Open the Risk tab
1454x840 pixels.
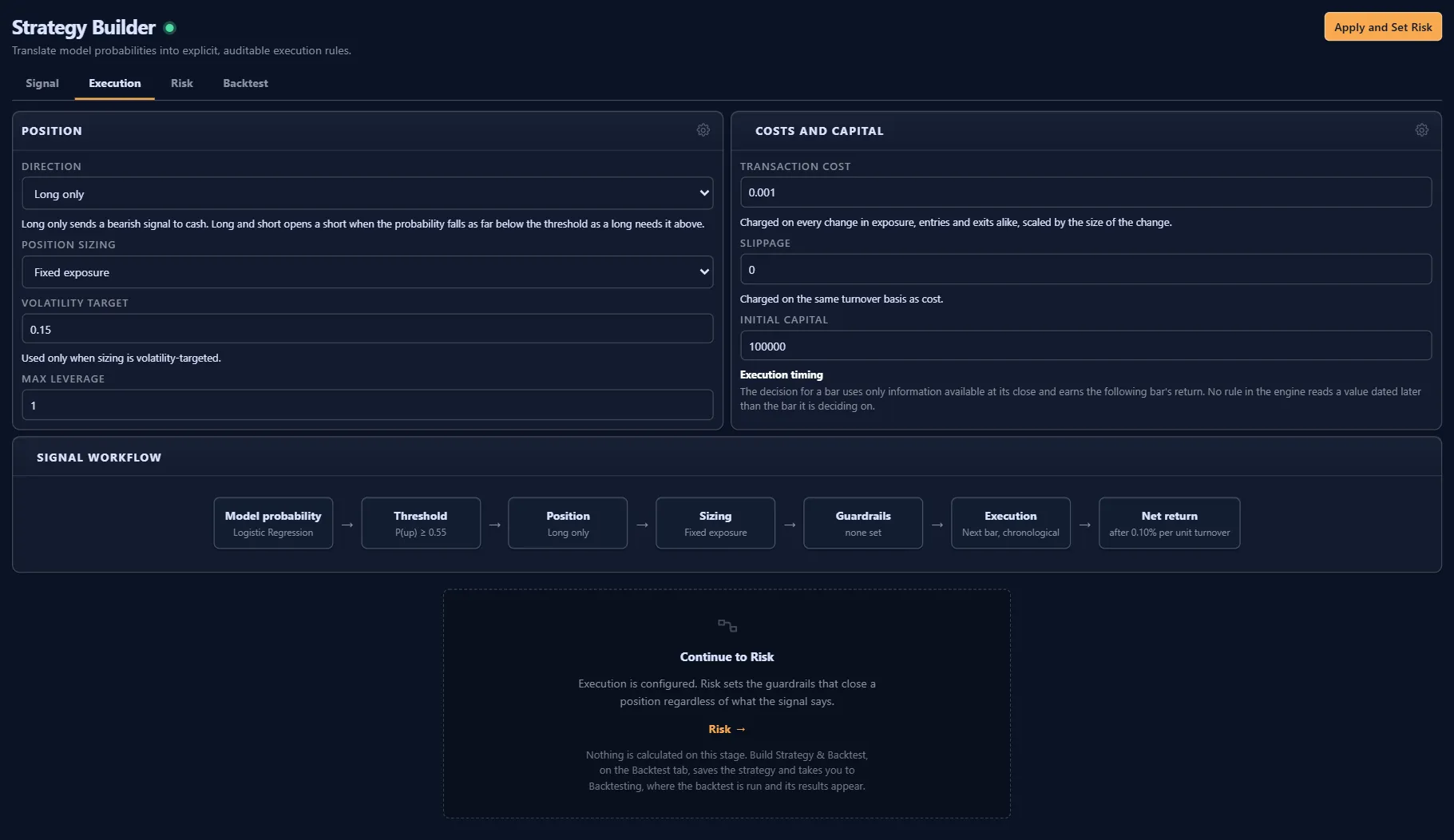click(182, 83)
